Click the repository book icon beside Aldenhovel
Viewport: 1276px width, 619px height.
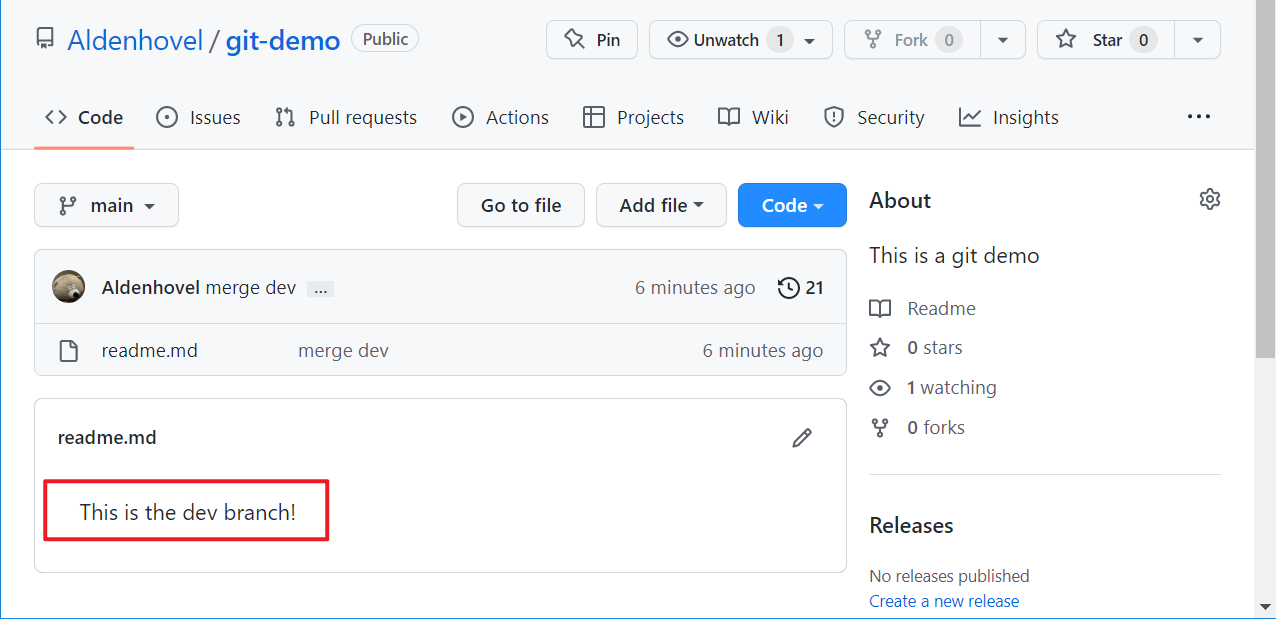tap(45, 39)
